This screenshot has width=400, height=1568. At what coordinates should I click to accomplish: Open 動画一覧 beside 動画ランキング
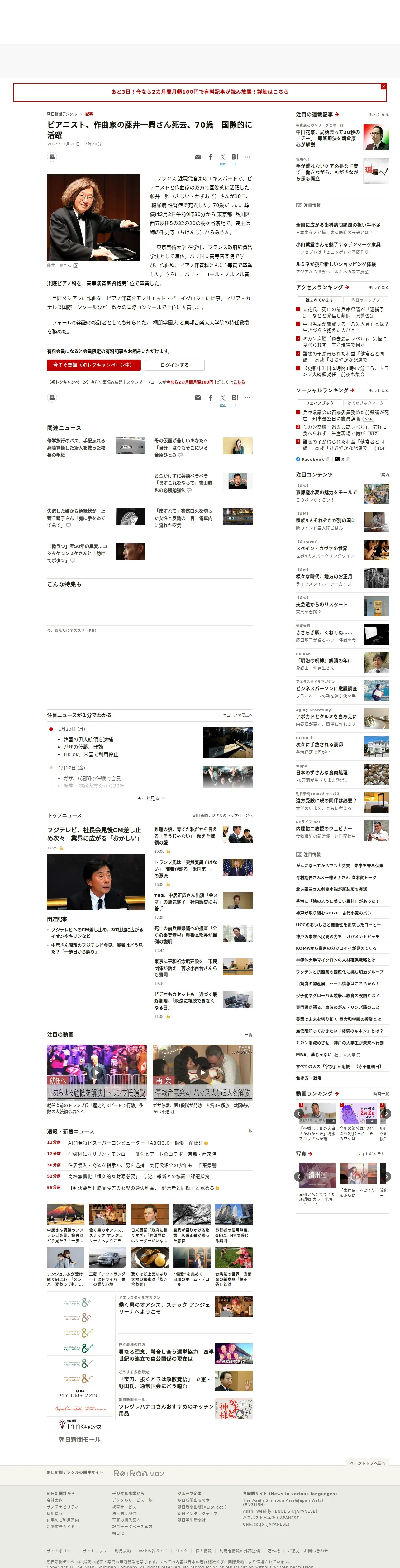(381, 1093)
